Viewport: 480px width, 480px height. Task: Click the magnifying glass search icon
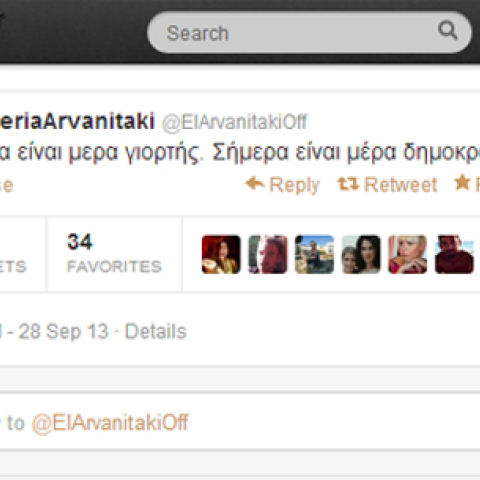coord(447,30)
